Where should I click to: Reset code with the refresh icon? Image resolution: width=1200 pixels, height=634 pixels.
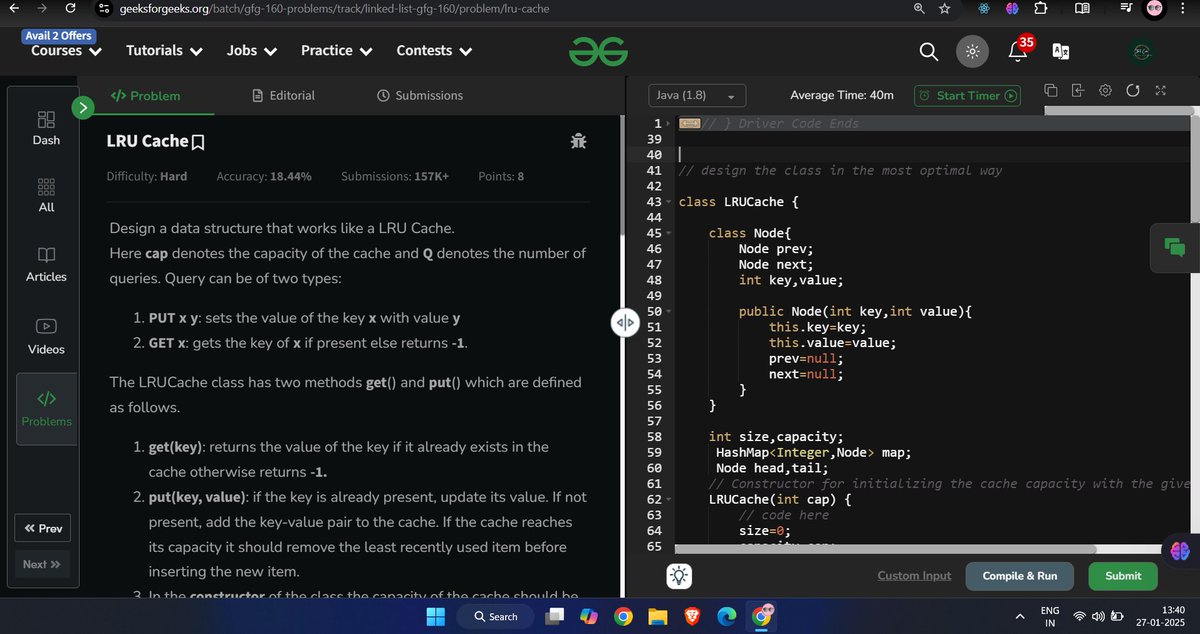click(1133, 91)
